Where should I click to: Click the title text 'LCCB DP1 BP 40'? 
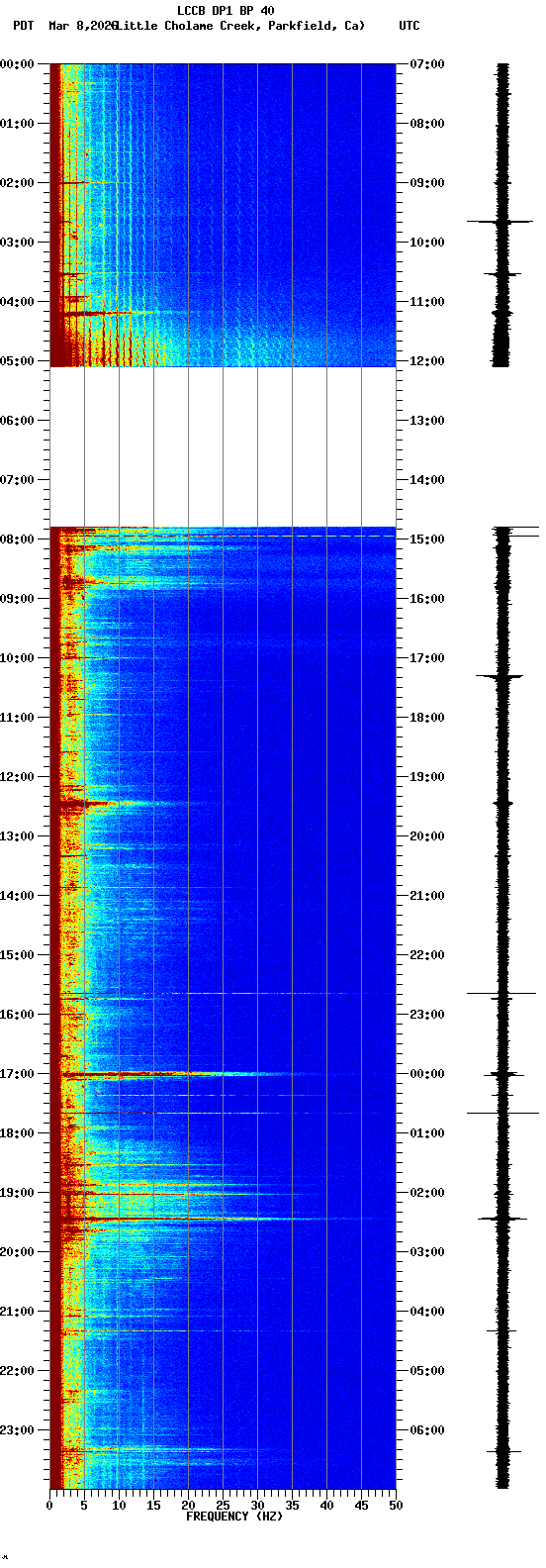pyautogui.click(x=226, y=11)
